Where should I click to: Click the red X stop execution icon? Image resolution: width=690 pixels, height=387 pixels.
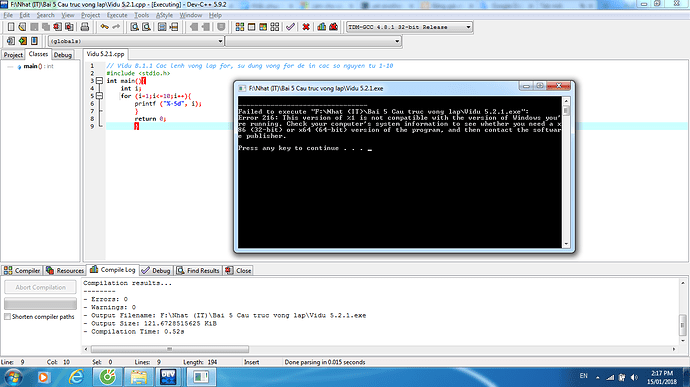tap(306, 27)
